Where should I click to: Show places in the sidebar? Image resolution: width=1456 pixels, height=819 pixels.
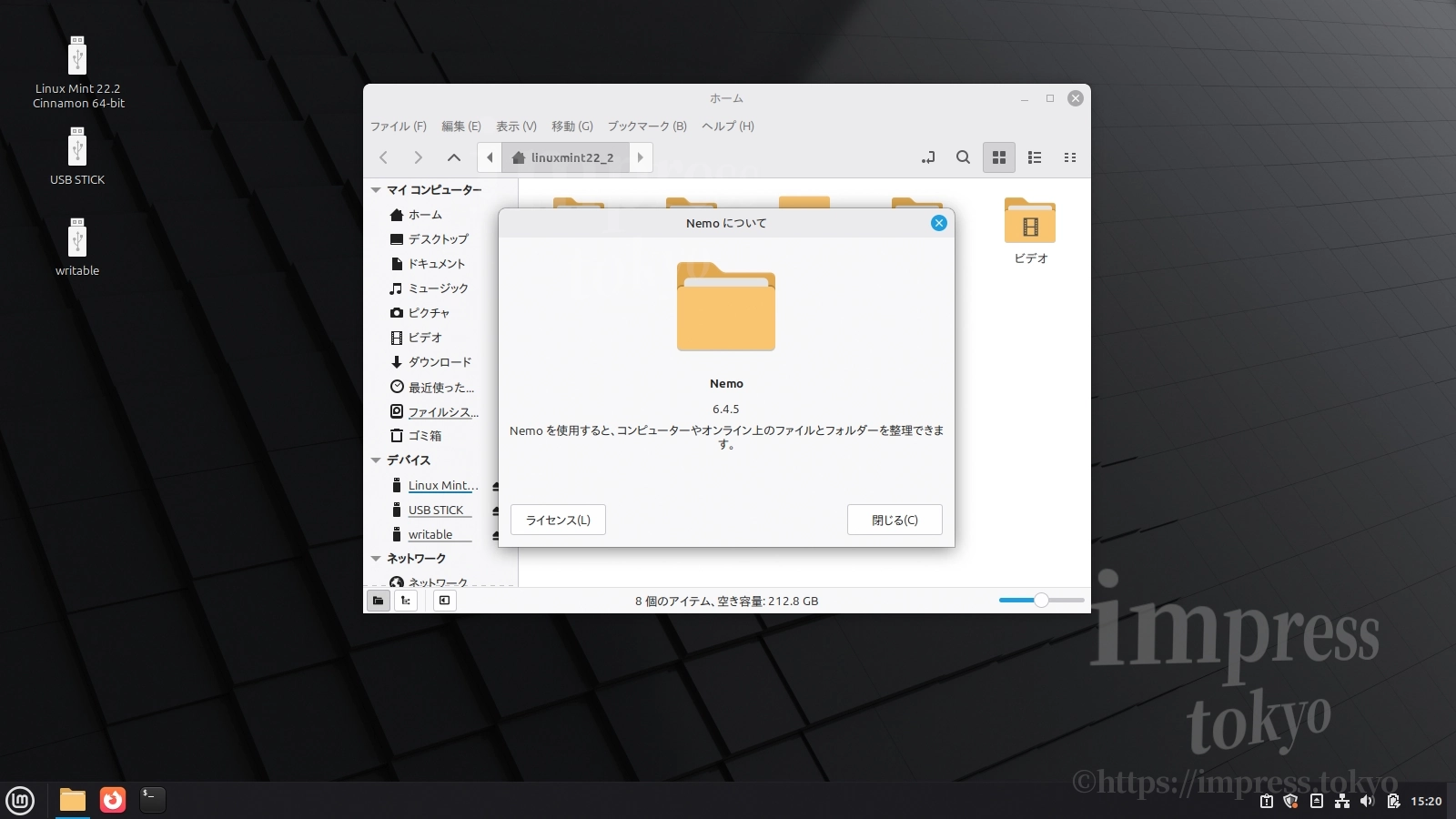coord(378,601)
